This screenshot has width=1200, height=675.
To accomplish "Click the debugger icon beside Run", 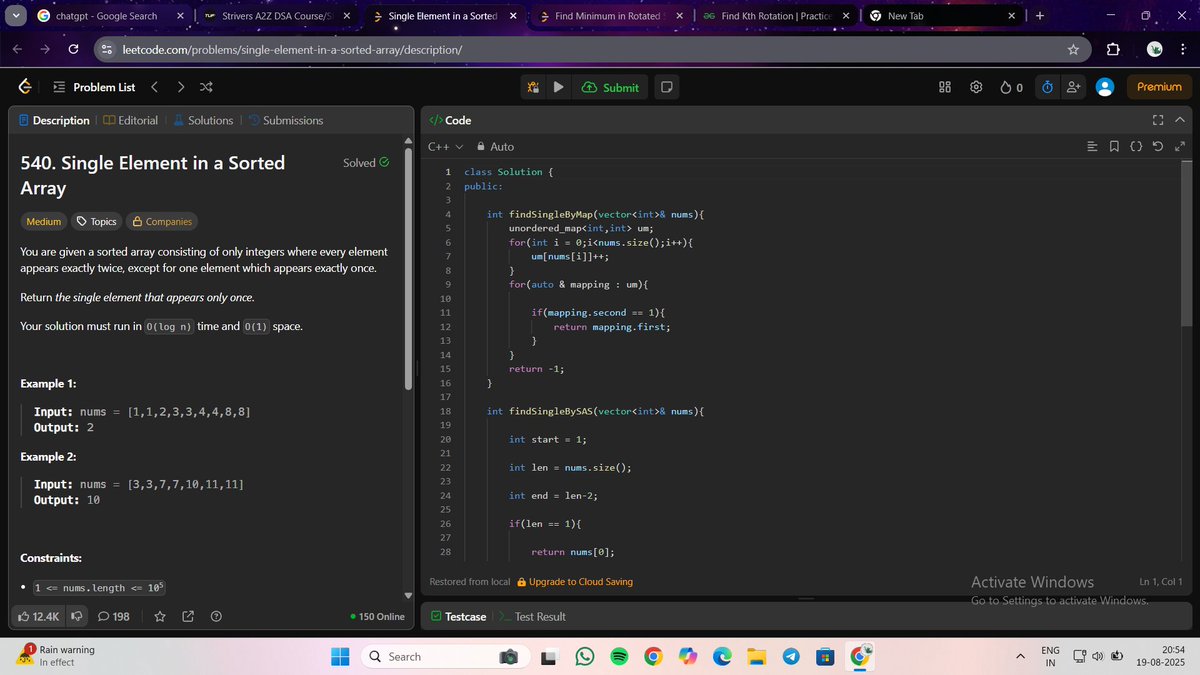I will pos(534,87).
